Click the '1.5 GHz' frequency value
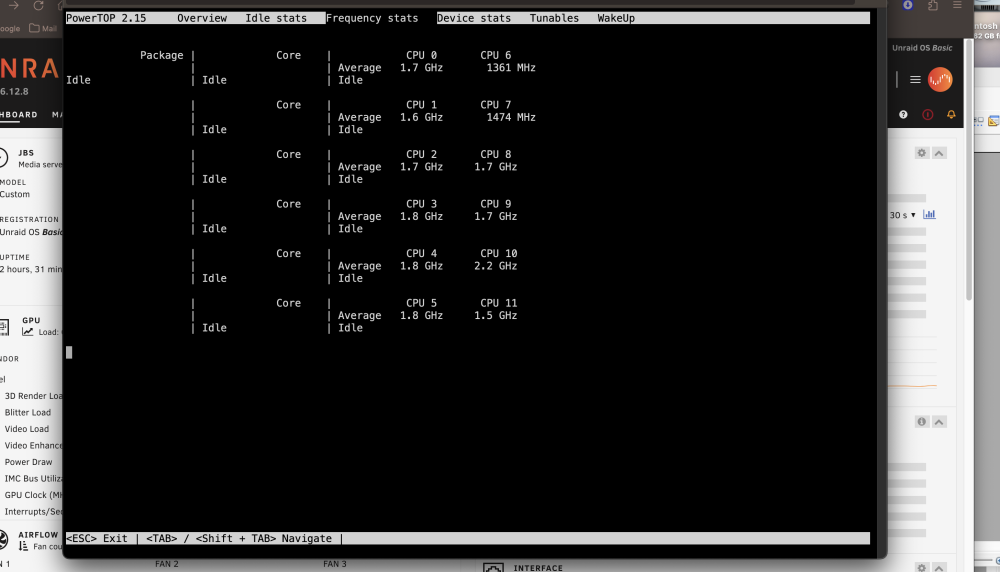This screenshot has height=572, width=1000. point(496,316)
